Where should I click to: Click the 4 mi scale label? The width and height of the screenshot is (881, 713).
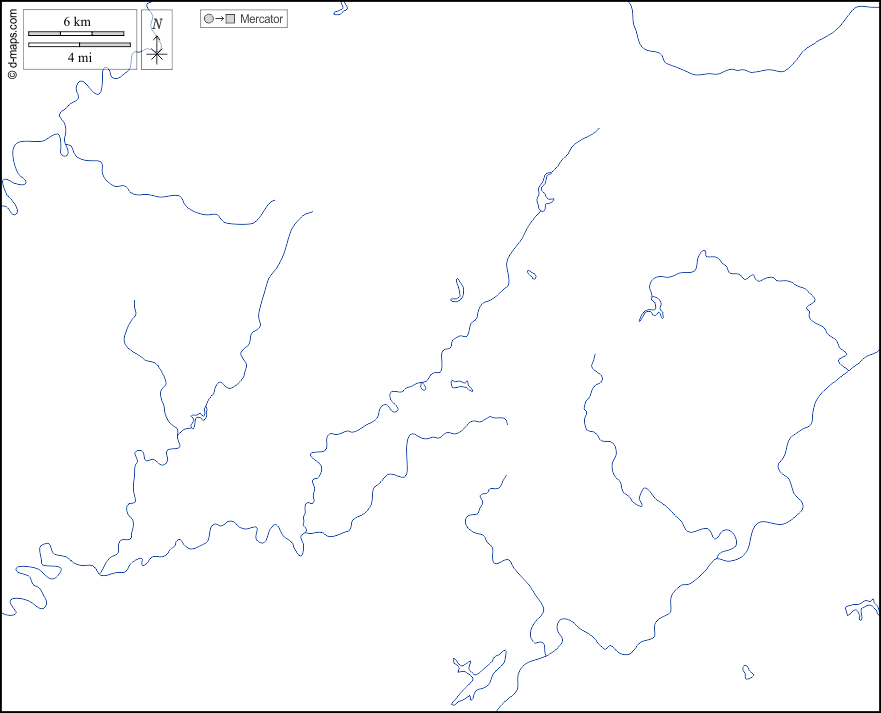click(x=79, y=58)
